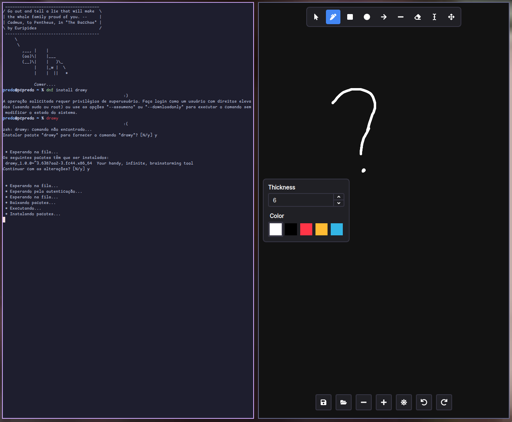Choose the red color swatch
Image resolution: width=512 pixels, height=422 pixels.
[306, 229]
